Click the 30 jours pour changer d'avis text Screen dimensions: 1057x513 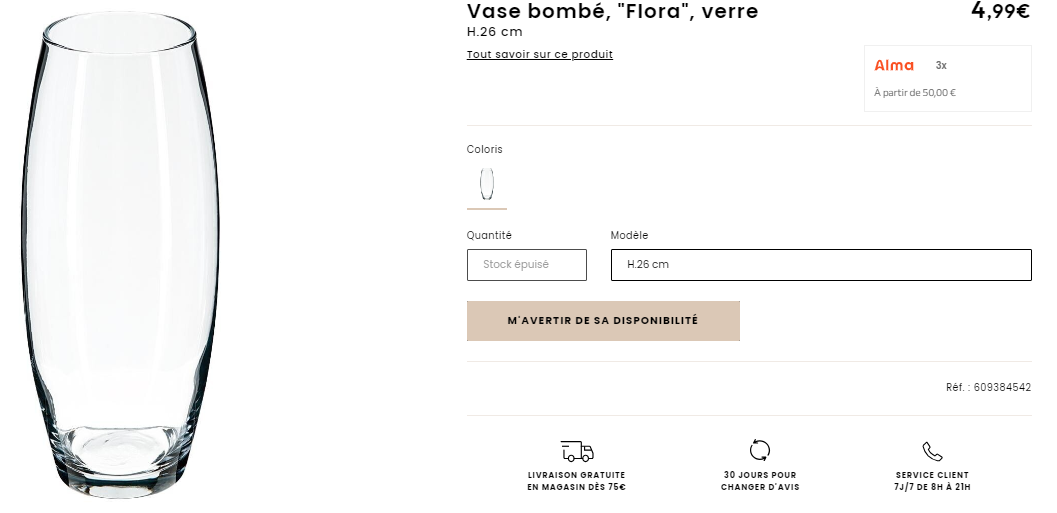pos(760,481)
